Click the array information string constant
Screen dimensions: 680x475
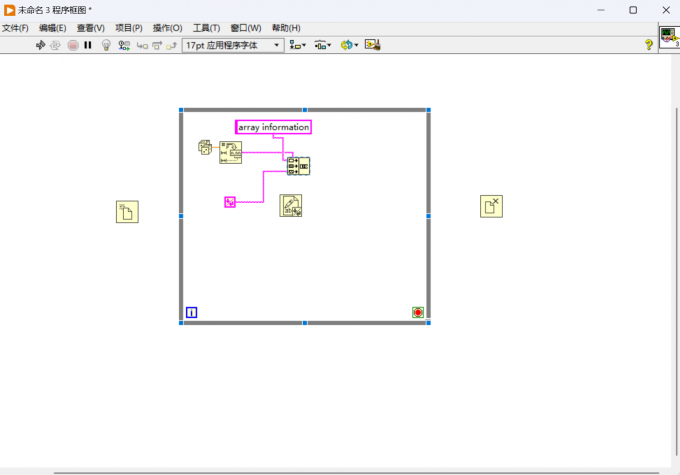coord(273,127)
